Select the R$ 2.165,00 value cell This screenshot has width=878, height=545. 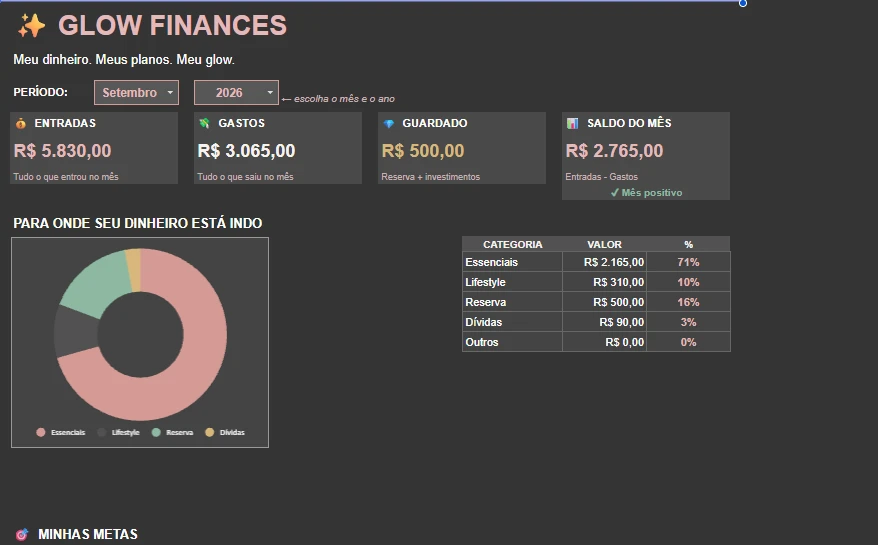coord(605,262)
